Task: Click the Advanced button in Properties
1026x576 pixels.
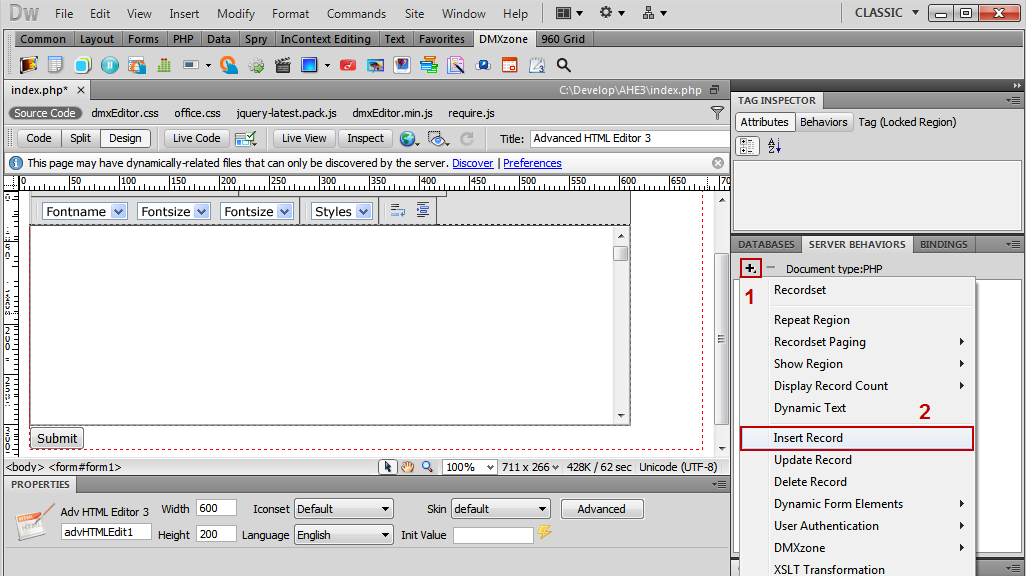Action: coord(601,509)
